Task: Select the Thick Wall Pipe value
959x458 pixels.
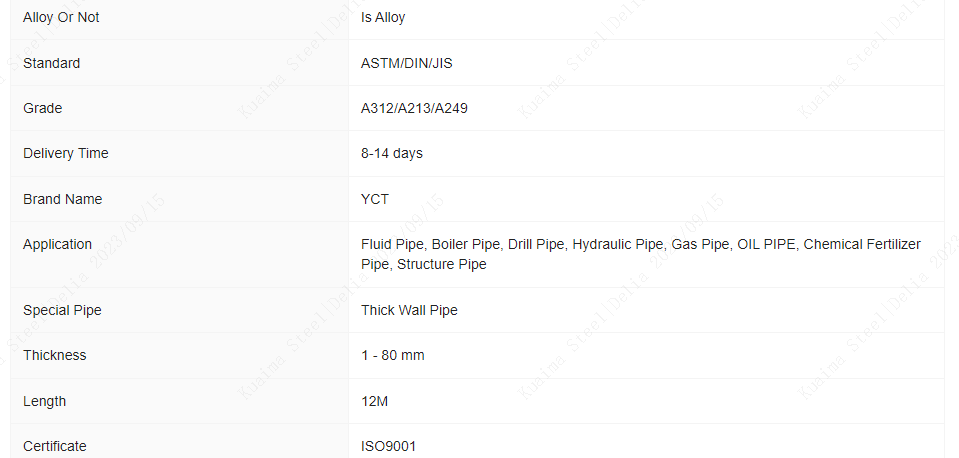Action: [x=409, y=311]
